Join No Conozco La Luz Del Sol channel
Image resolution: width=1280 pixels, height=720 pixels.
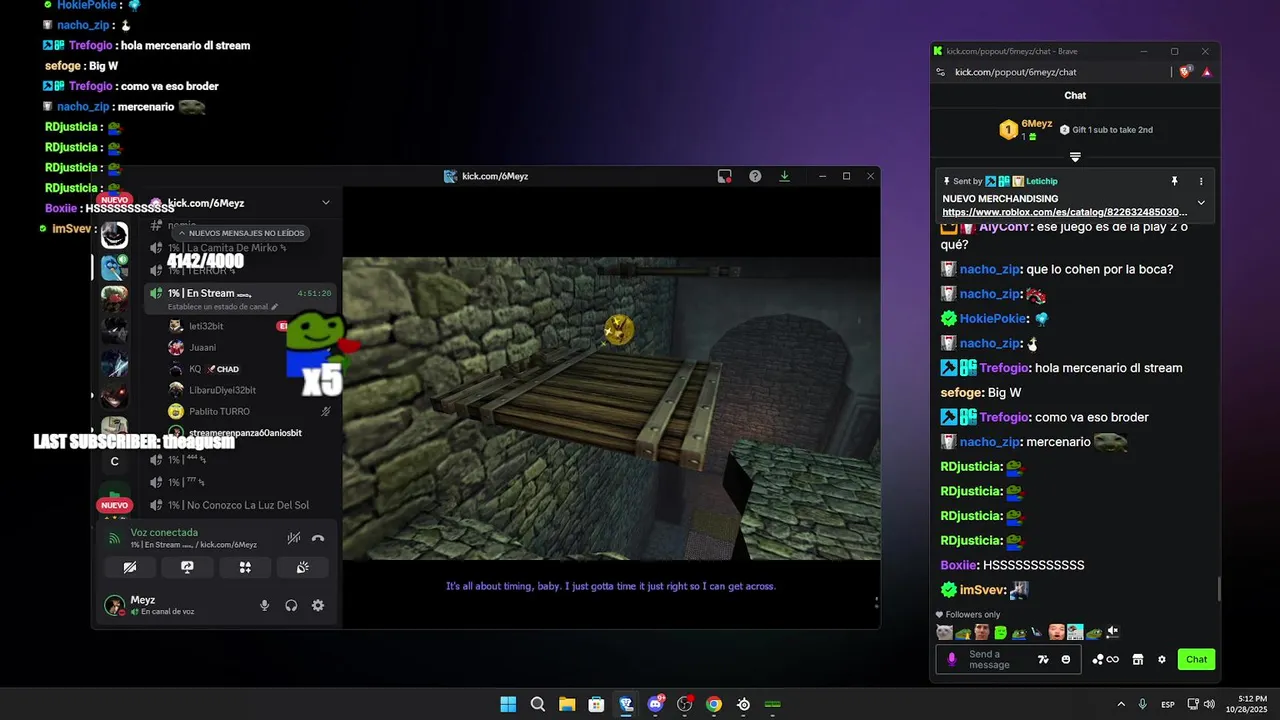(238, 505)
